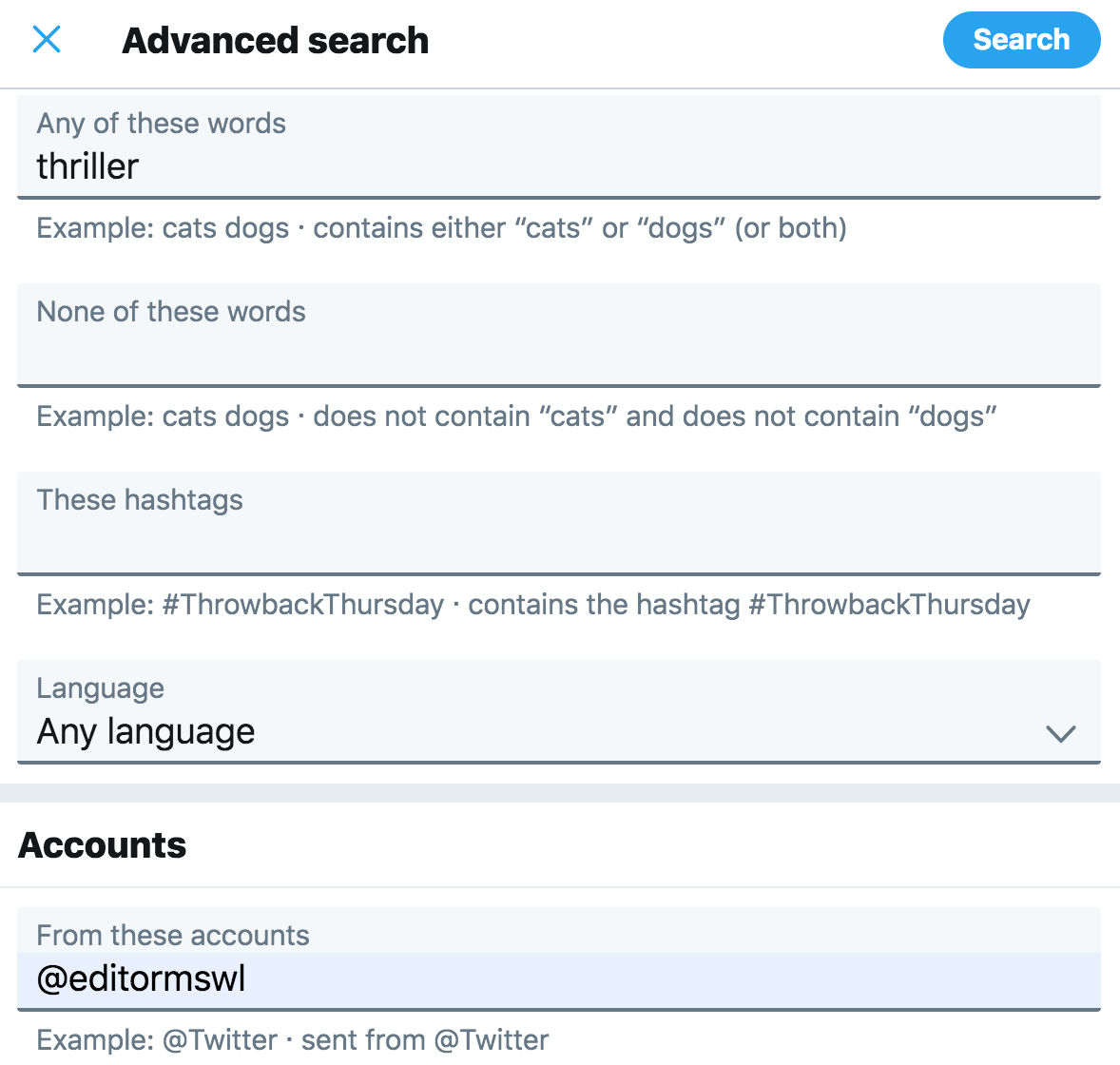Close the Advanced search dialog
Screen dimensions: 1120x1065
(47, 39)
